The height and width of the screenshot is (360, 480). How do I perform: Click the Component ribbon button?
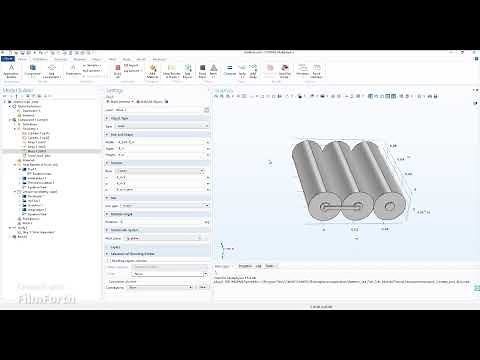tap(32, 71)
